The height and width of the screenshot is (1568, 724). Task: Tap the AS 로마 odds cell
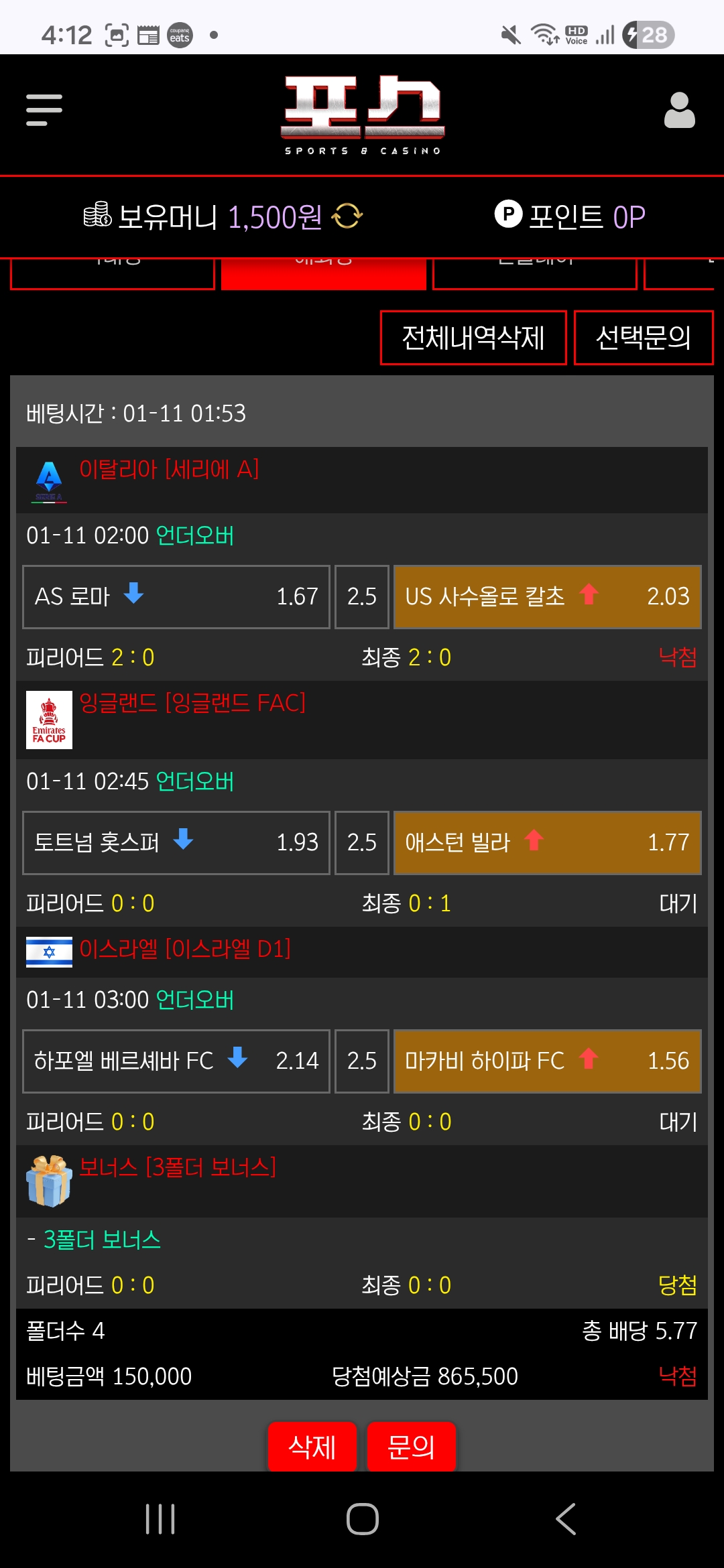click(176, 596)
